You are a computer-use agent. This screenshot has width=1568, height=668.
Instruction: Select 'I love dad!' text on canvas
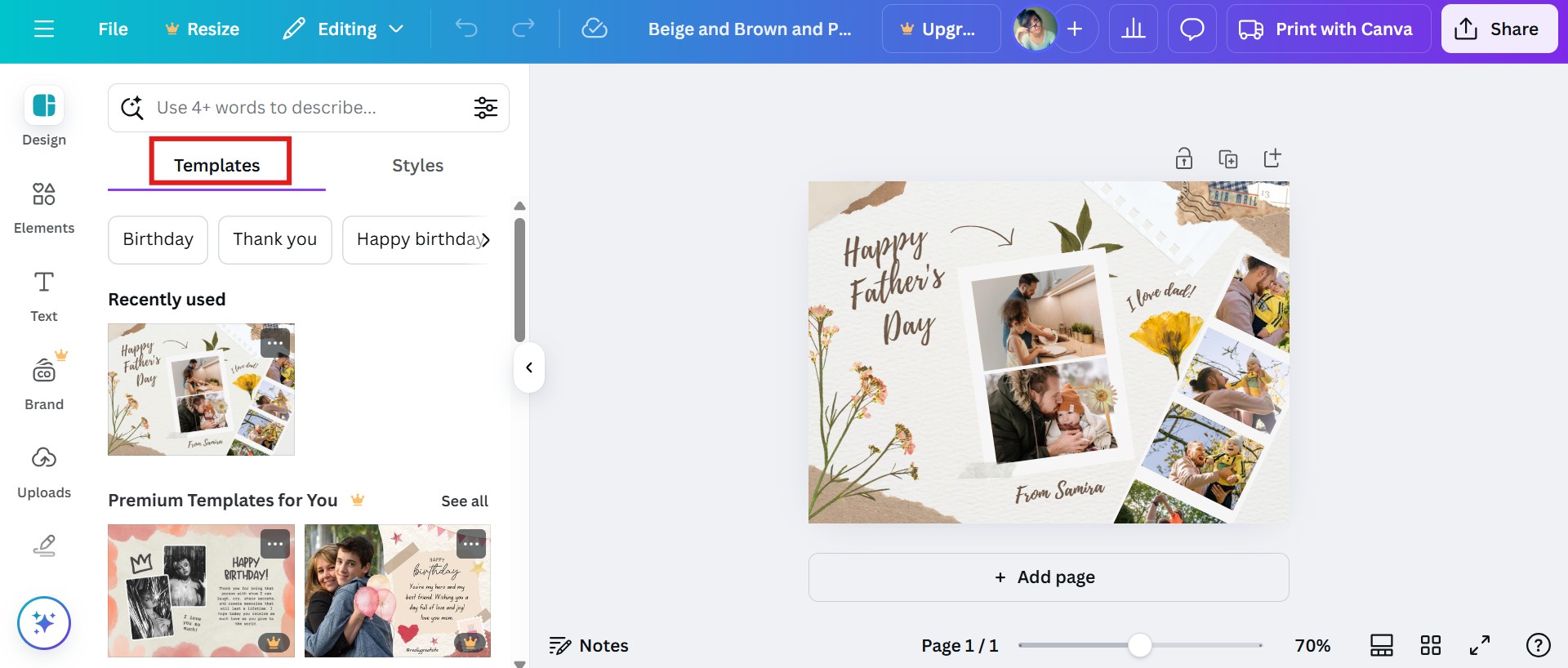[1160, 296]
